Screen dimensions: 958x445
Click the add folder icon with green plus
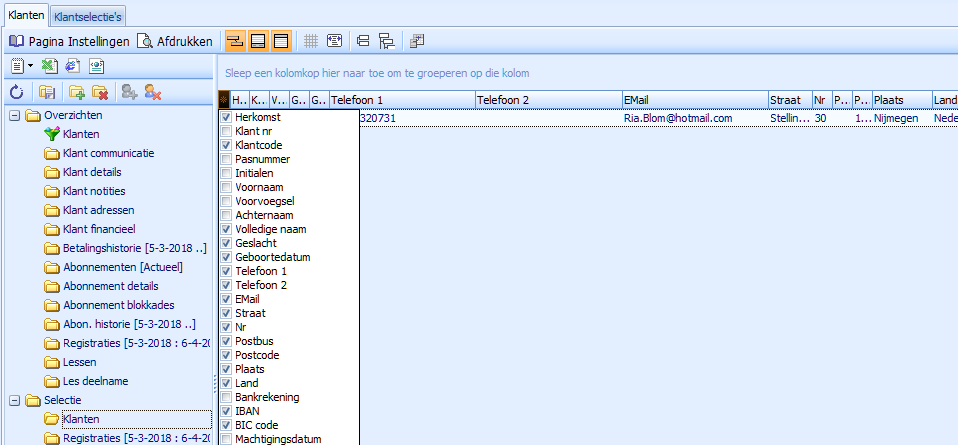76,92
